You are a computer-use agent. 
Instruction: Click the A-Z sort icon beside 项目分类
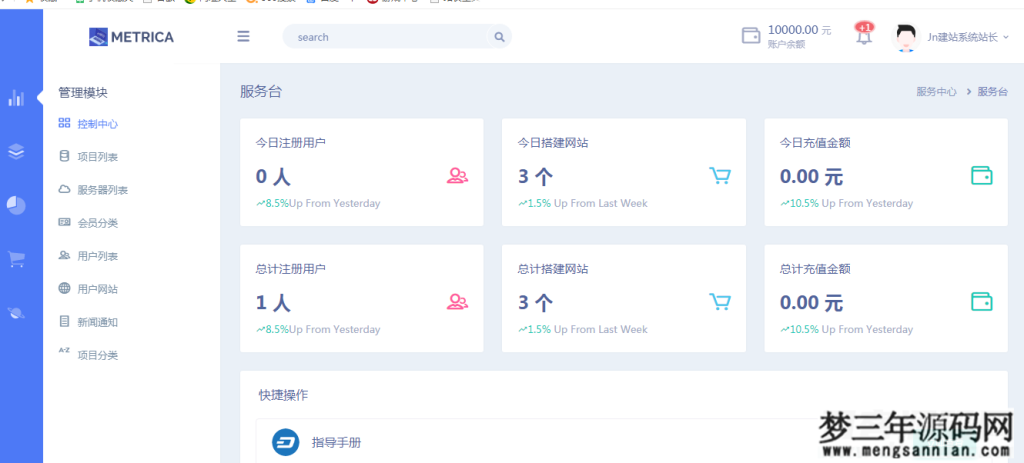tap(64, 351)
